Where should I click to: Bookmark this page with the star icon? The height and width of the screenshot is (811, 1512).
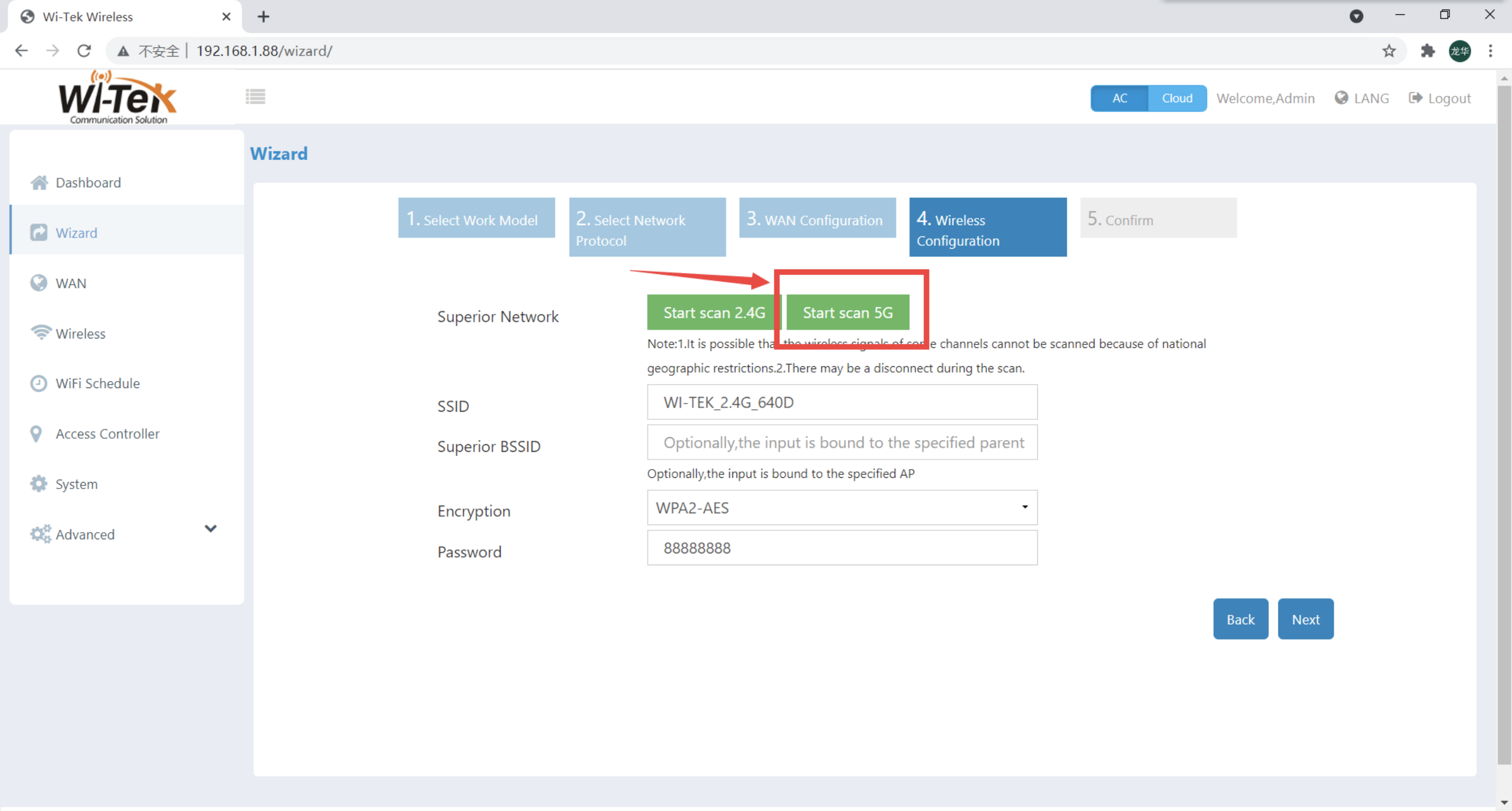(x=1389, y=51)
